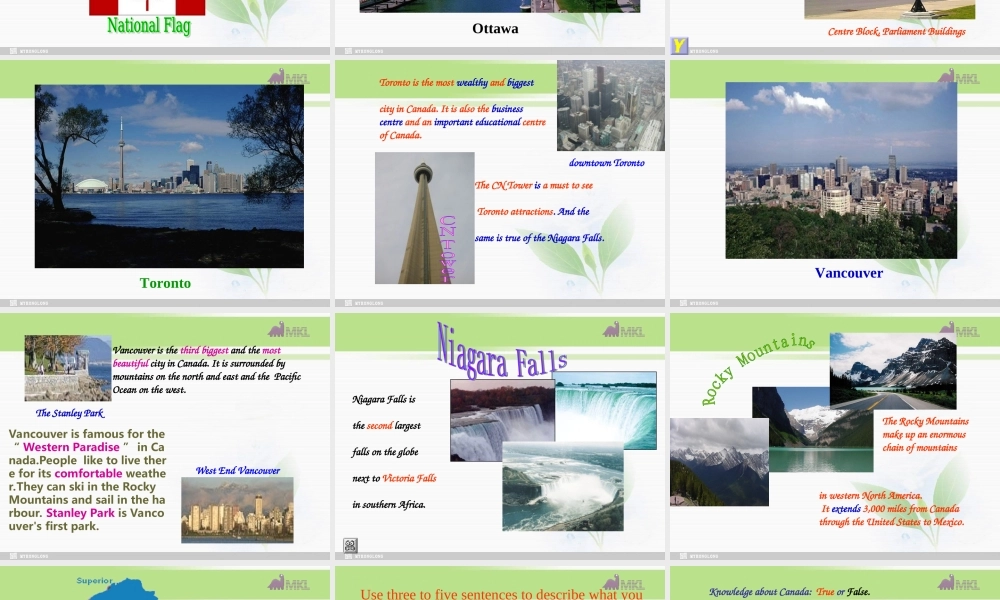Click the yellow Y icon above Vancouver slide
Viewport: 1000px width, 600px height.
(x=679, y=46)
